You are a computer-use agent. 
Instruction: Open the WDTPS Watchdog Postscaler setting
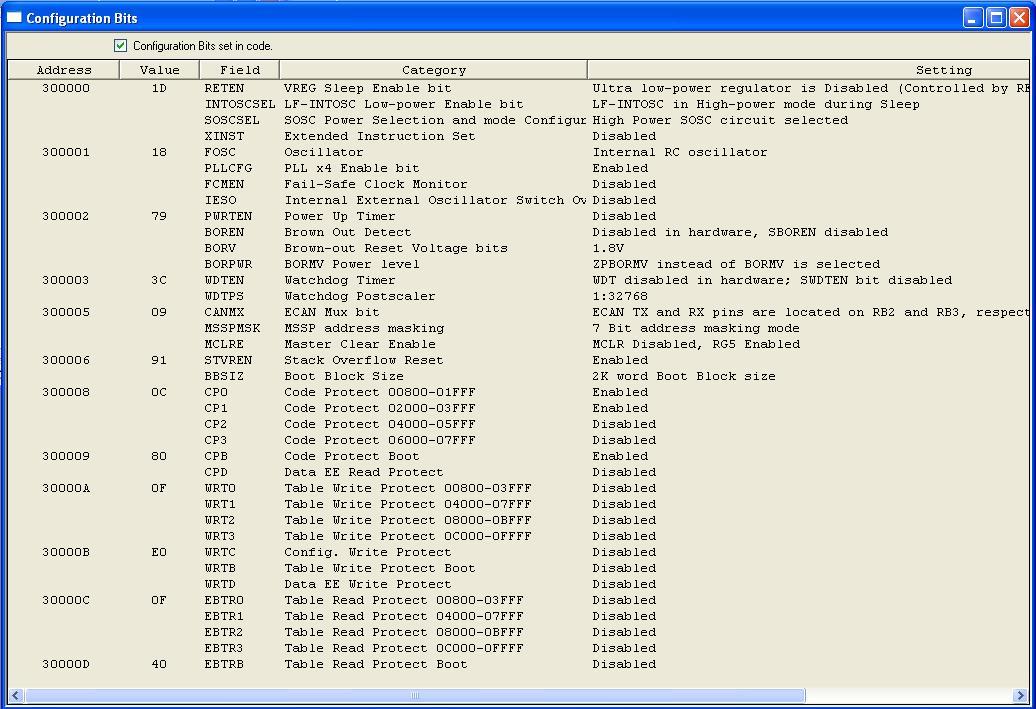(x=620, y=296)
